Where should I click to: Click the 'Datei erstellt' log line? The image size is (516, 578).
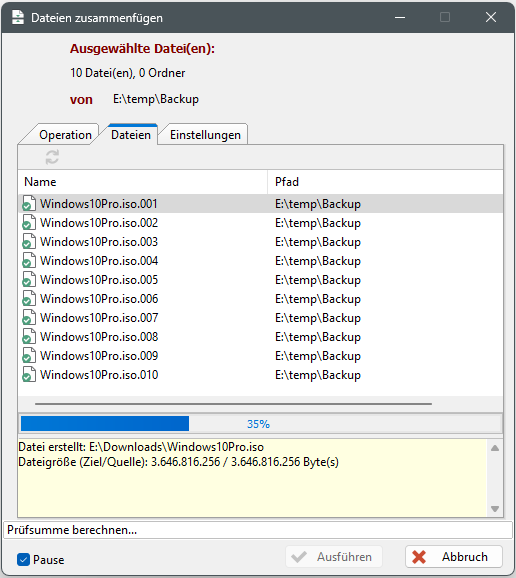pos(141,447)
